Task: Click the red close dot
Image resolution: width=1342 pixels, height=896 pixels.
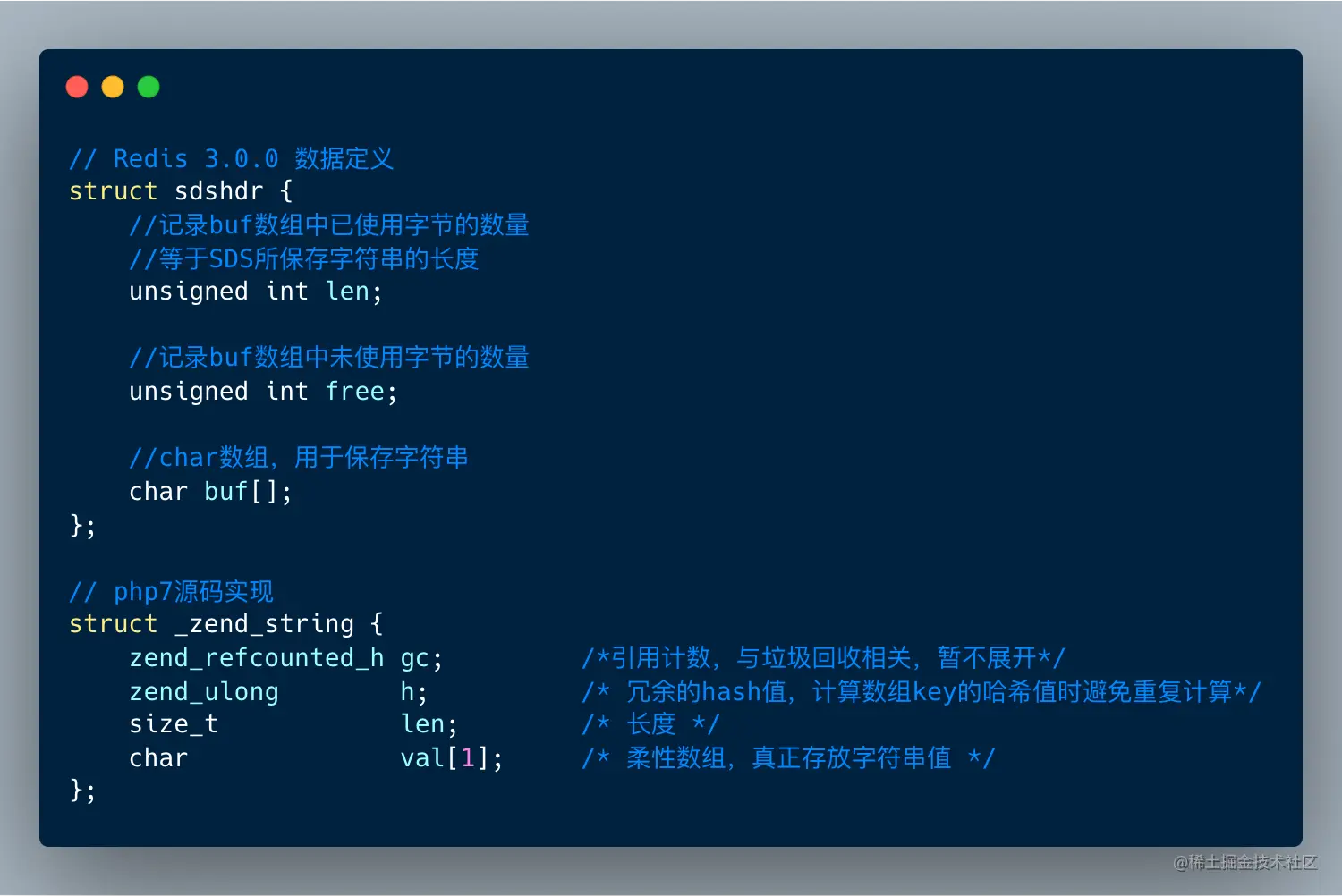Action: click(x=77, y=87)
